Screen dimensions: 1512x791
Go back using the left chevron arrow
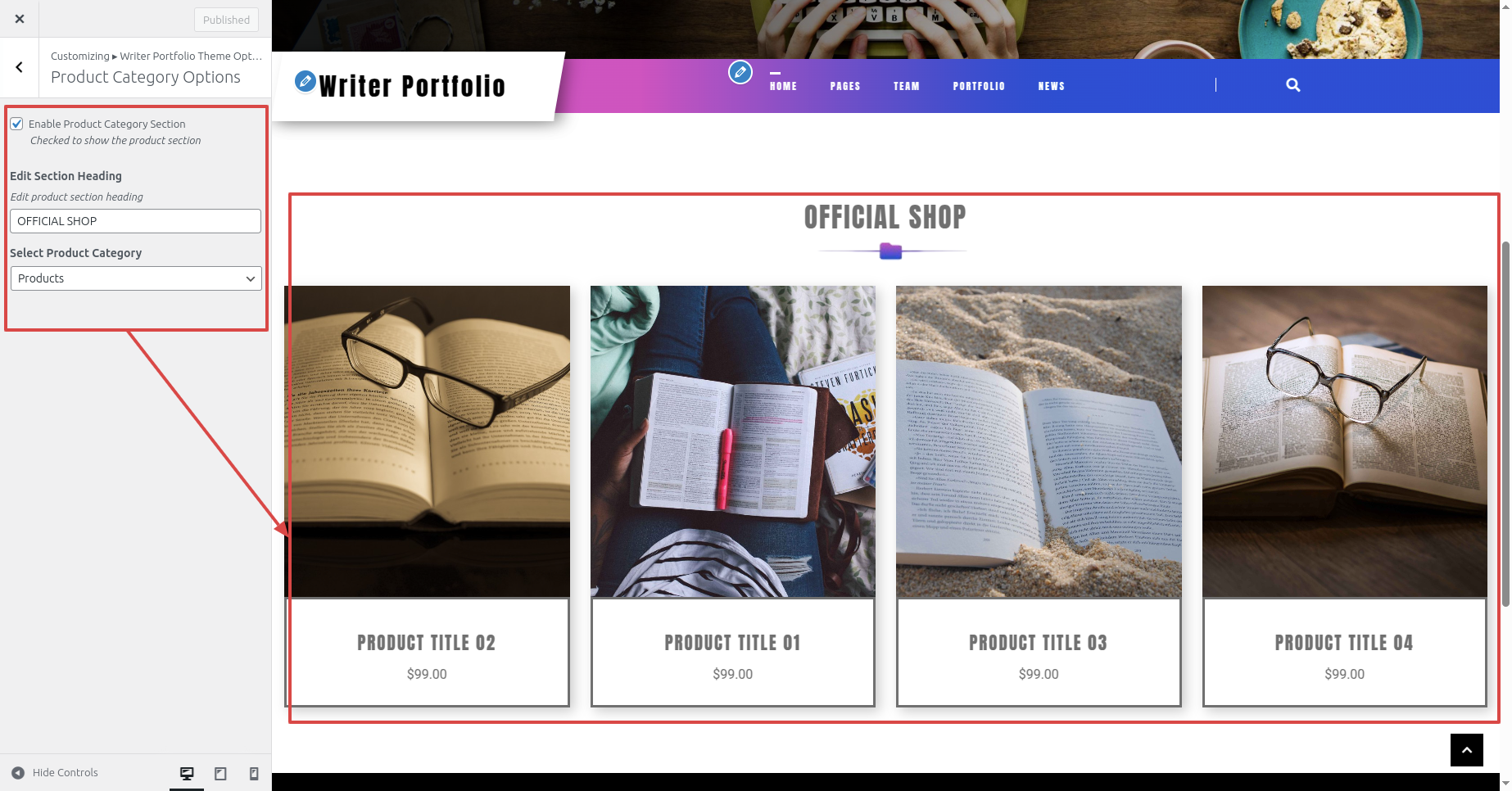point(20,67)
